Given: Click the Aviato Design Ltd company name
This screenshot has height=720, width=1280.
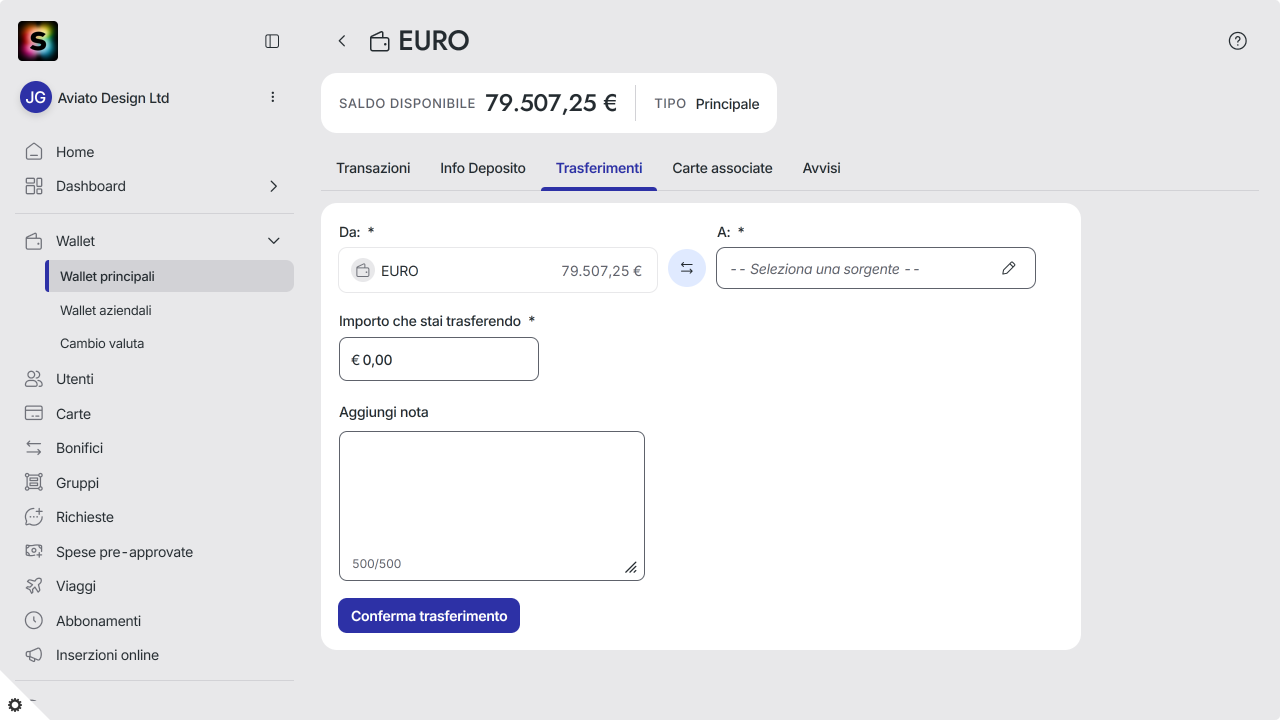Looking at the screenshot, I should pos(114,98).
